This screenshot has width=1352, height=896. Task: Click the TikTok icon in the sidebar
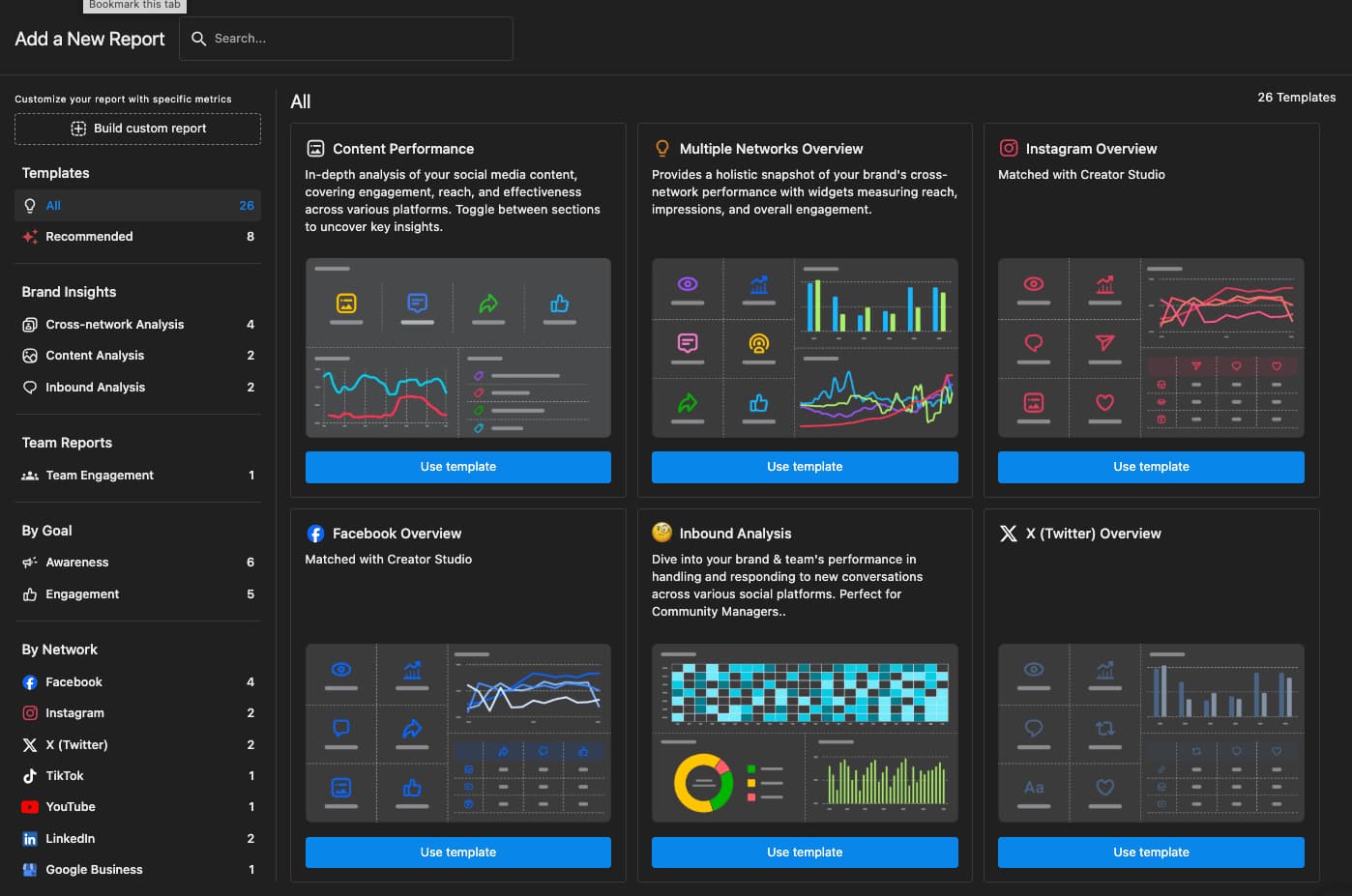[27, 775]
